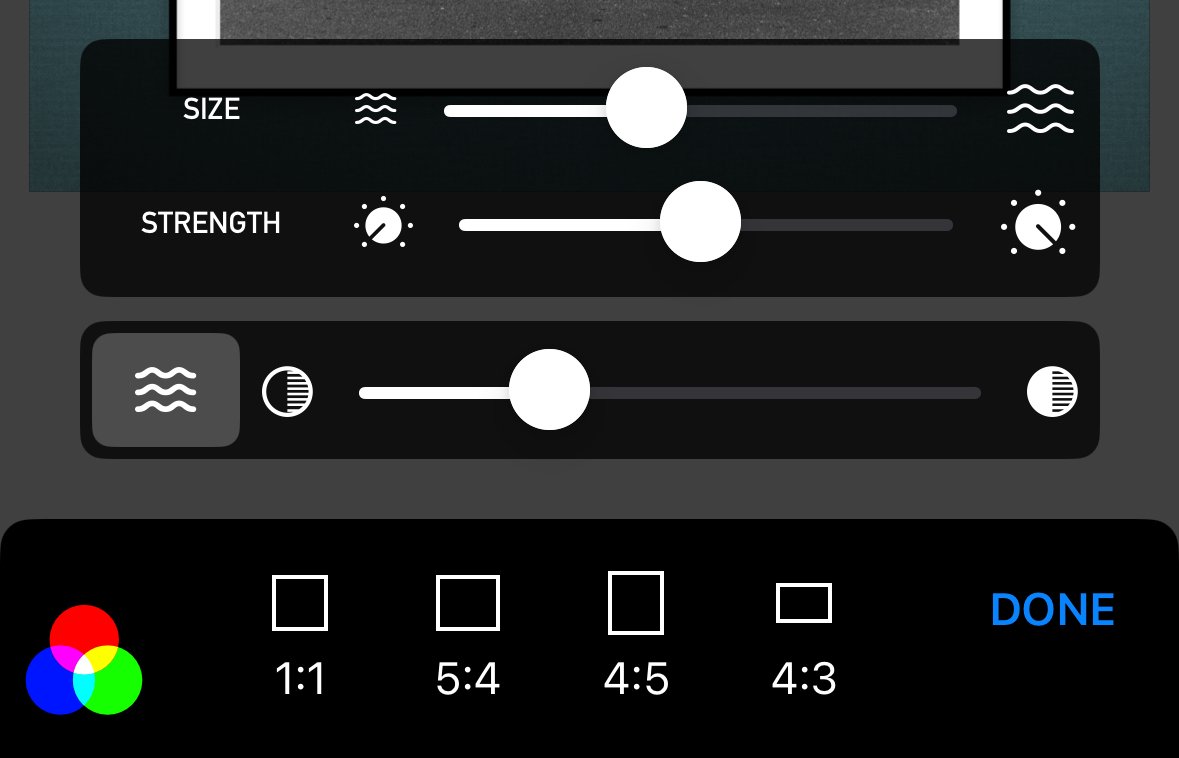
Task: Choose the 4:3 landscape aspect ratio
Action: [804, 639]
